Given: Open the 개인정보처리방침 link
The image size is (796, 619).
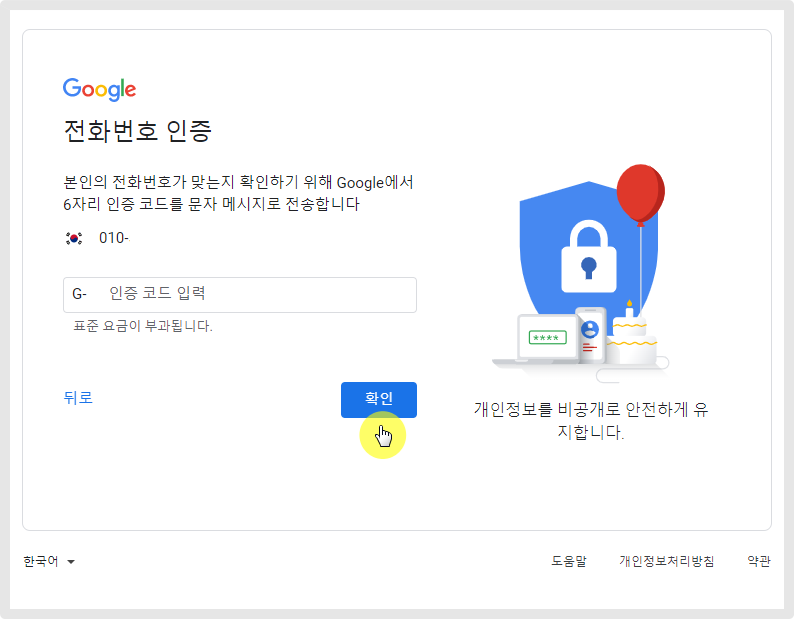Looking at the screenshot, I should tap(666, 562).
